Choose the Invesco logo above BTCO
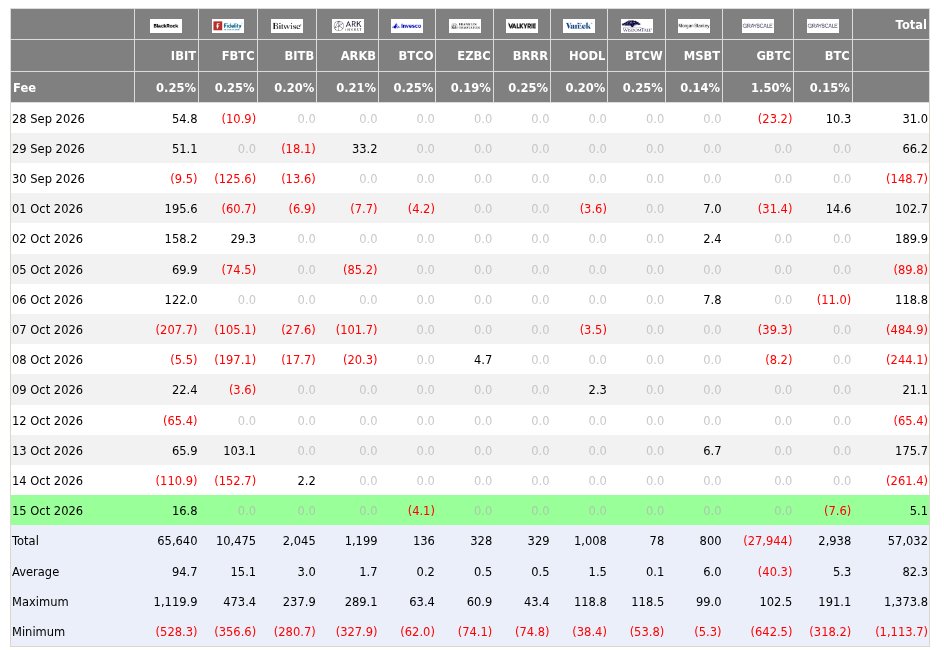Image resolution: width=944 pixels, height=650 pixels. point(407,26)
